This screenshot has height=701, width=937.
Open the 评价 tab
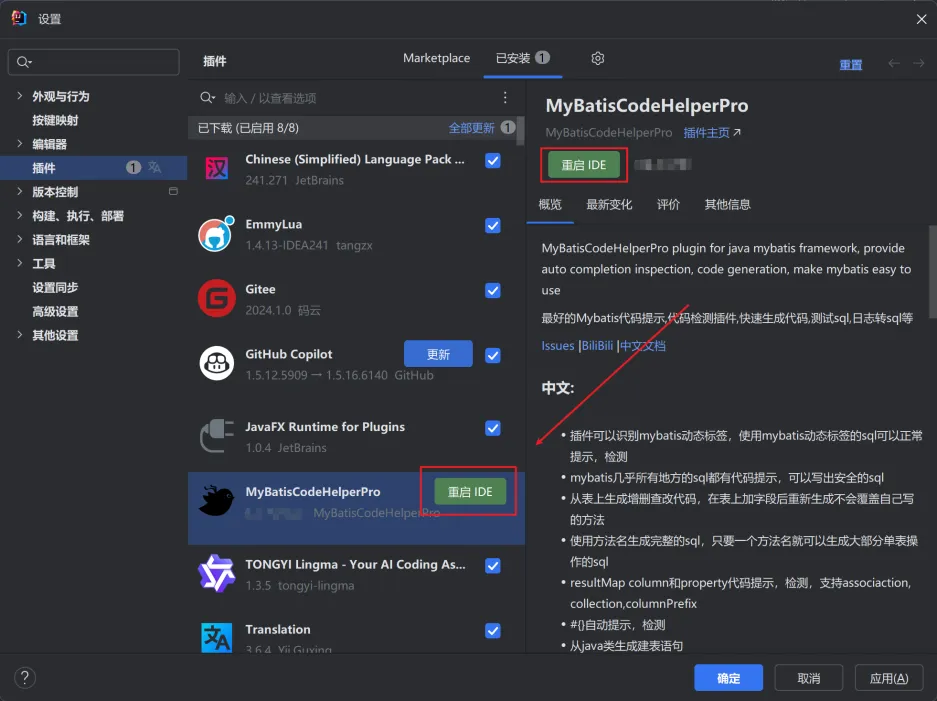668,204
